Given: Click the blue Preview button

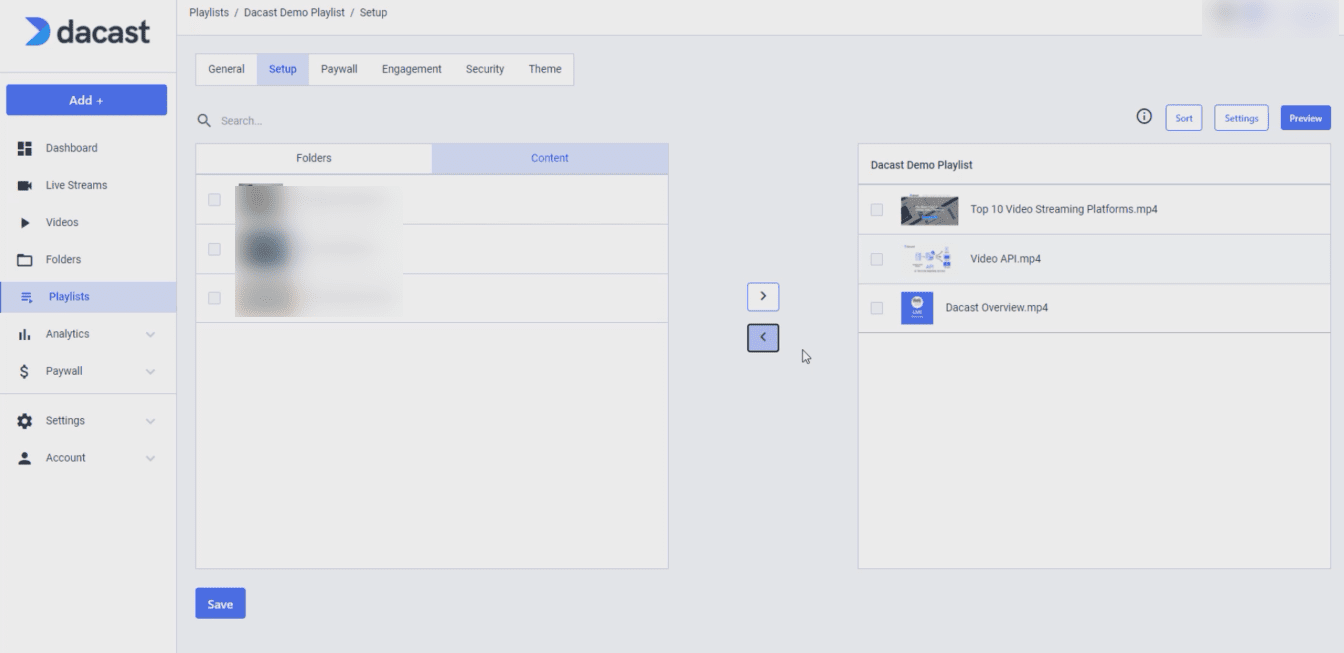Looking at the screenshot, I should 1305,118.
